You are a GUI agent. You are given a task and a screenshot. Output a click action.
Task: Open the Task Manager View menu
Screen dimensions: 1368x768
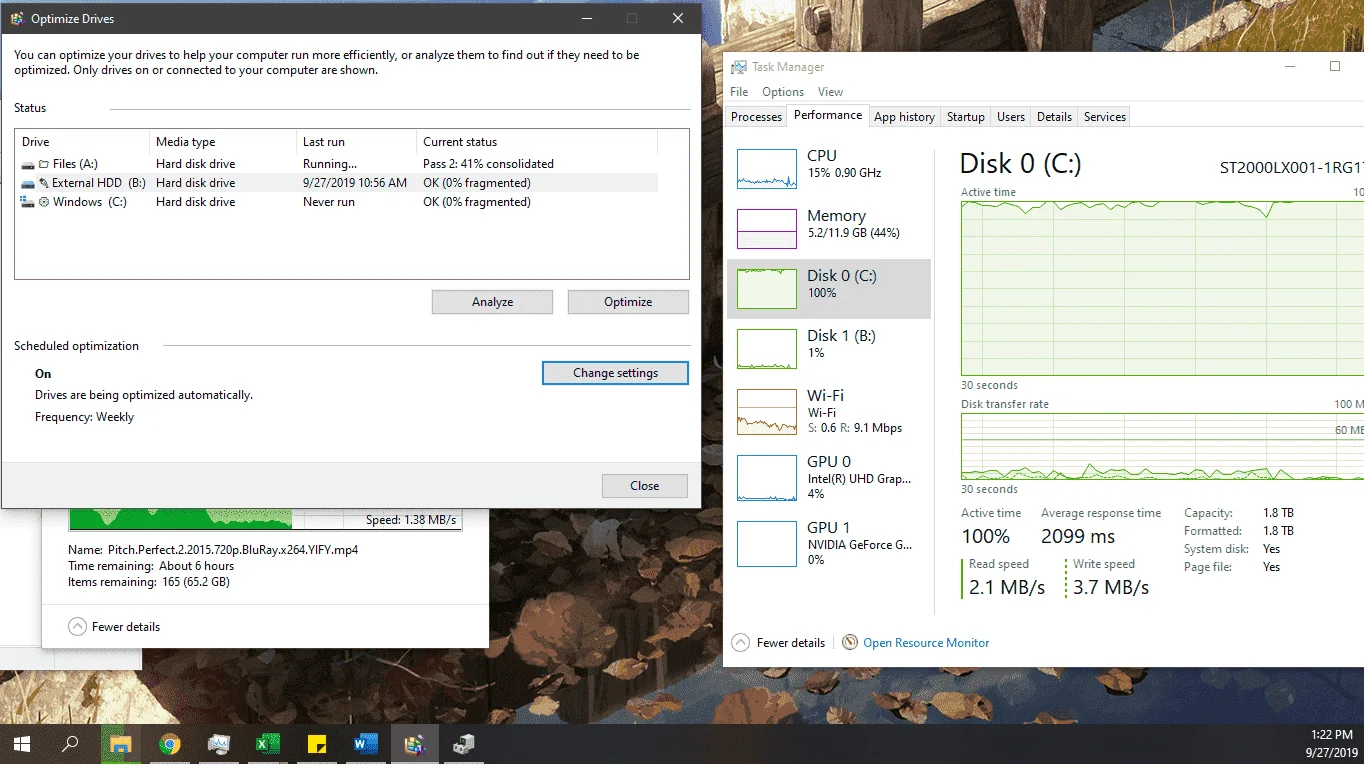[x=830, y=92]
